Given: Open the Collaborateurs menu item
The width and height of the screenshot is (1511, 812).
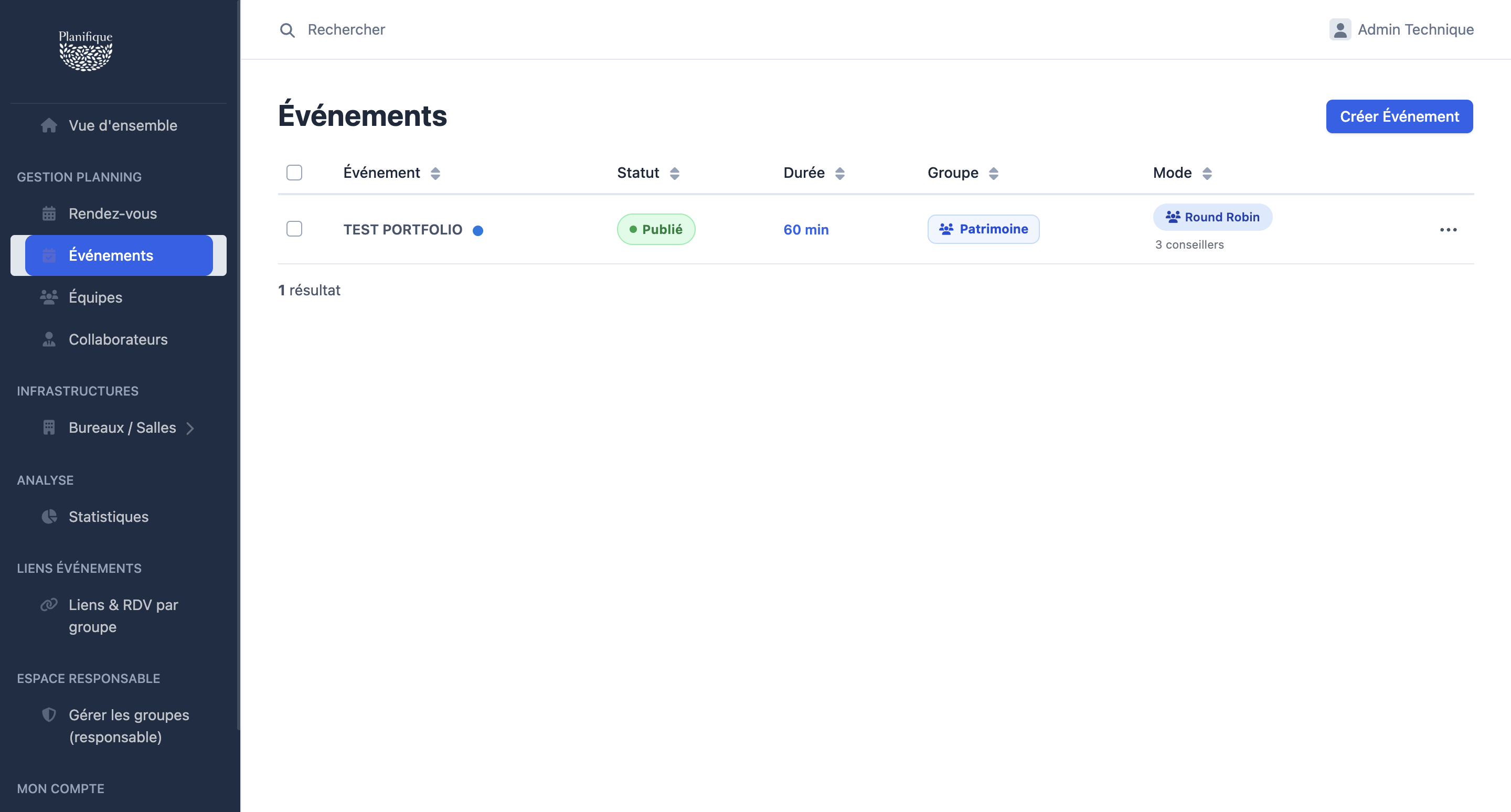Looking at the screenshot, I should [119, 339].
